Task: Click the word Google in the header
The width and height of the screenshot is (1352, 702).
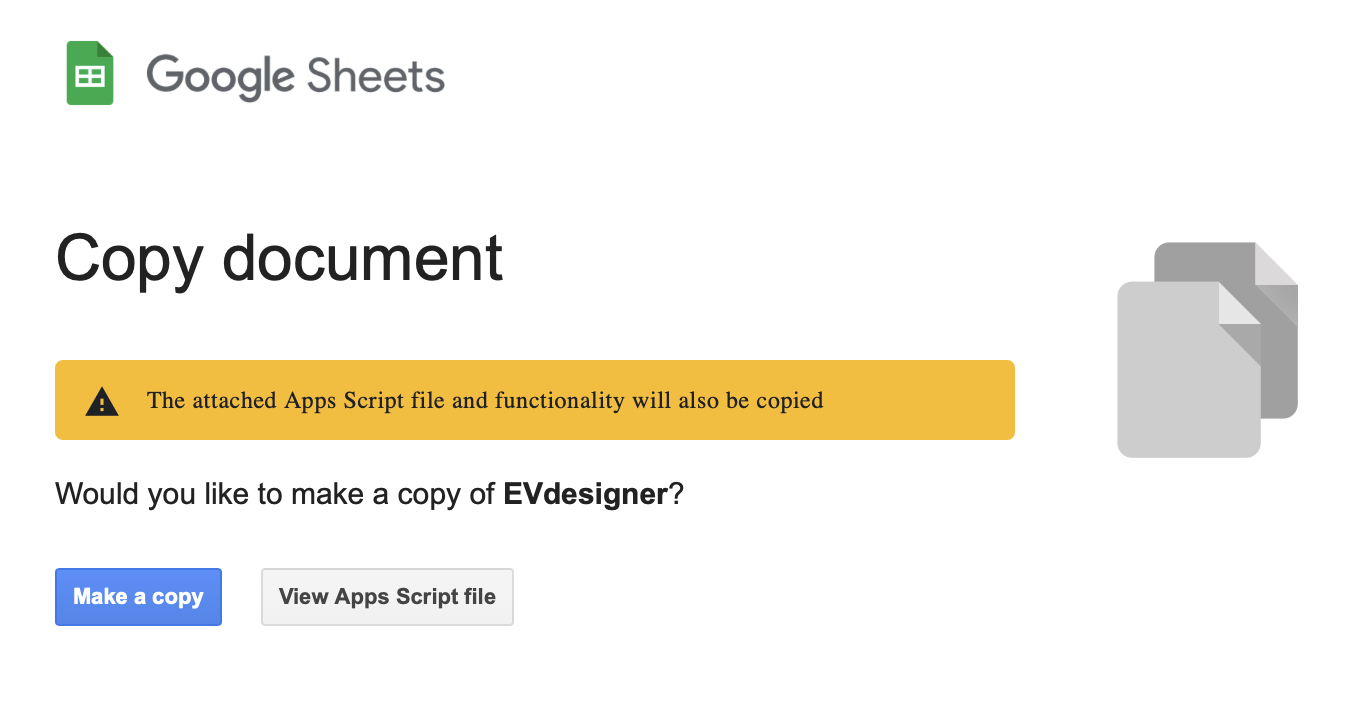Action: coord(220,76)
